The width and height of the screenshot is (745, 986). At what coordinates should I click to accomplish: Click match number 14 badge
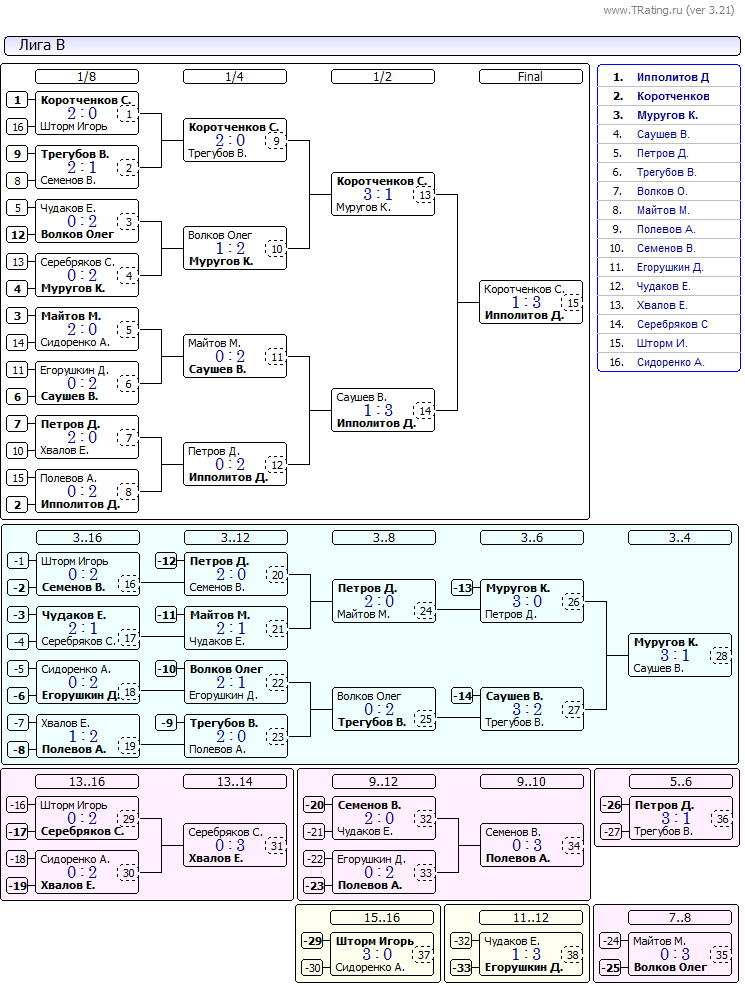(424, 411)
